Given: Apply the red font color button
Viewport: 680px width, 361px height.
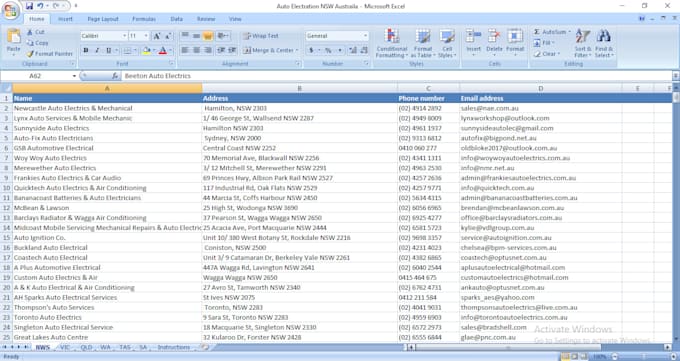Looking at the screenshot, I should pos(163,51).
